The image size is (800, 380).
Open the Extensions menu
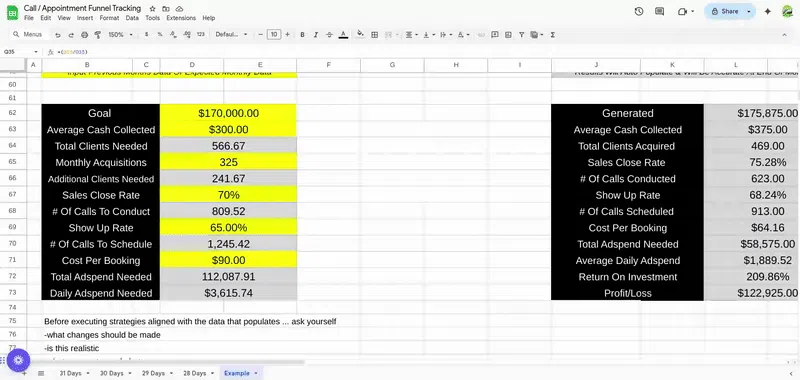[181, 18]
